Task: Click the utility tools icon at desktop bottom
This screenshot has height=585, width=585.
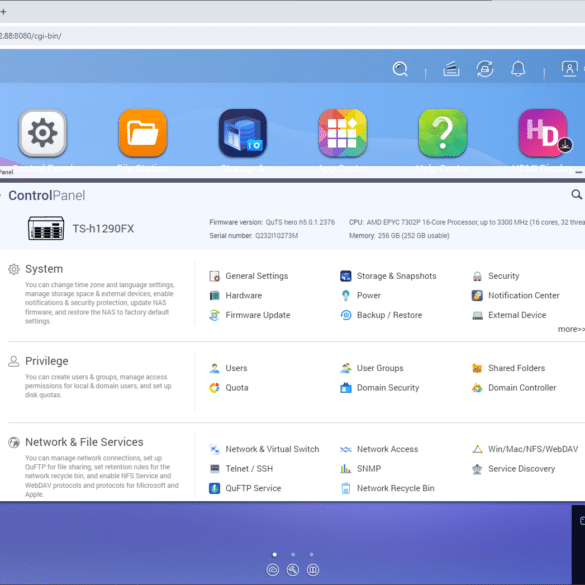Action: tap(293, 570)
